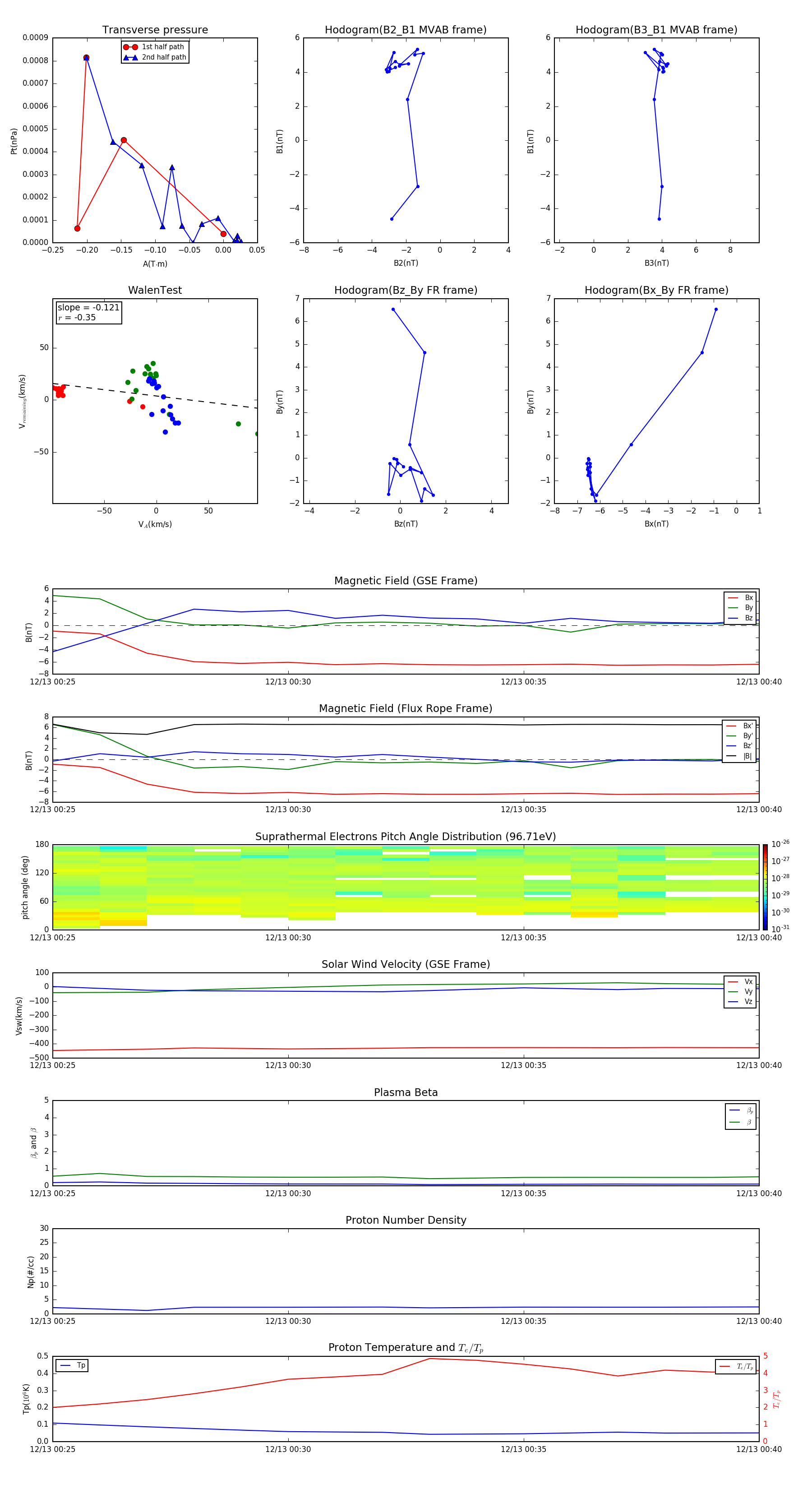Viewport: 812px width, 1489px height.
Task: Click the 'Bx(nT)' x-axis label
Action: pos(656,524)
